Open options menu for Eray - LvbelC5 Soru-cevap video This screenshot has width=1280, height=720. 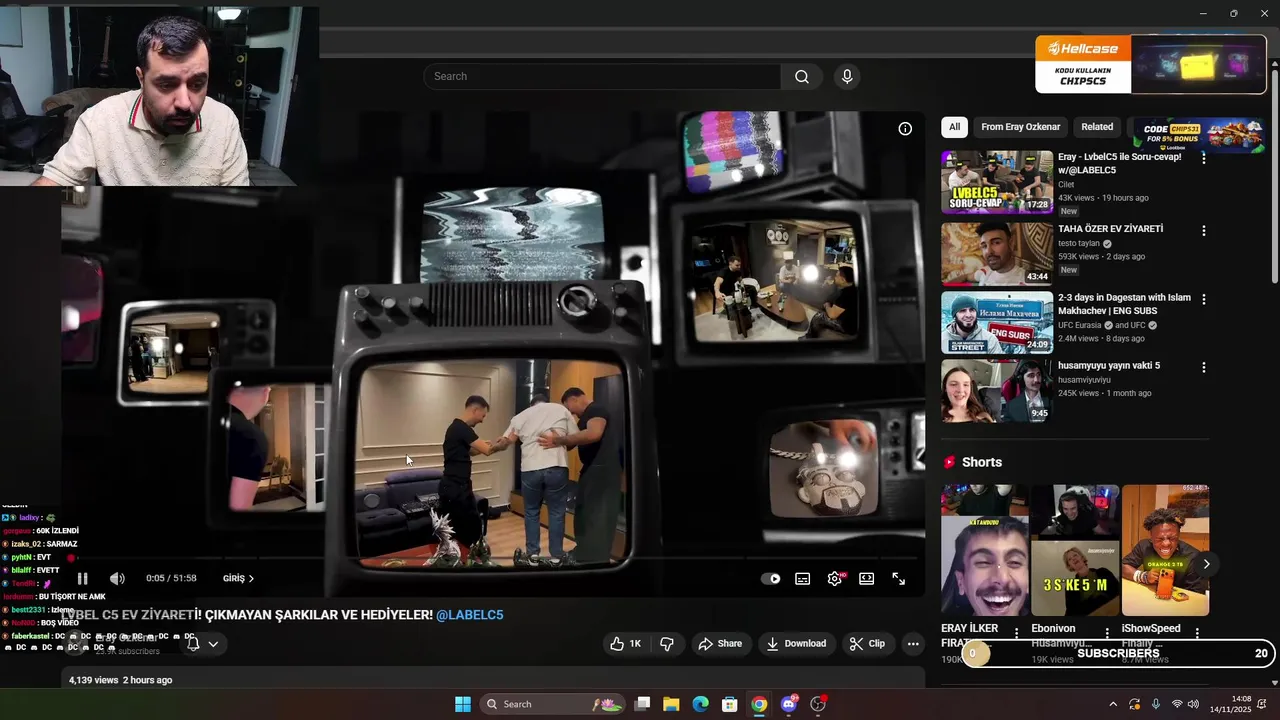coord(1203,158)
